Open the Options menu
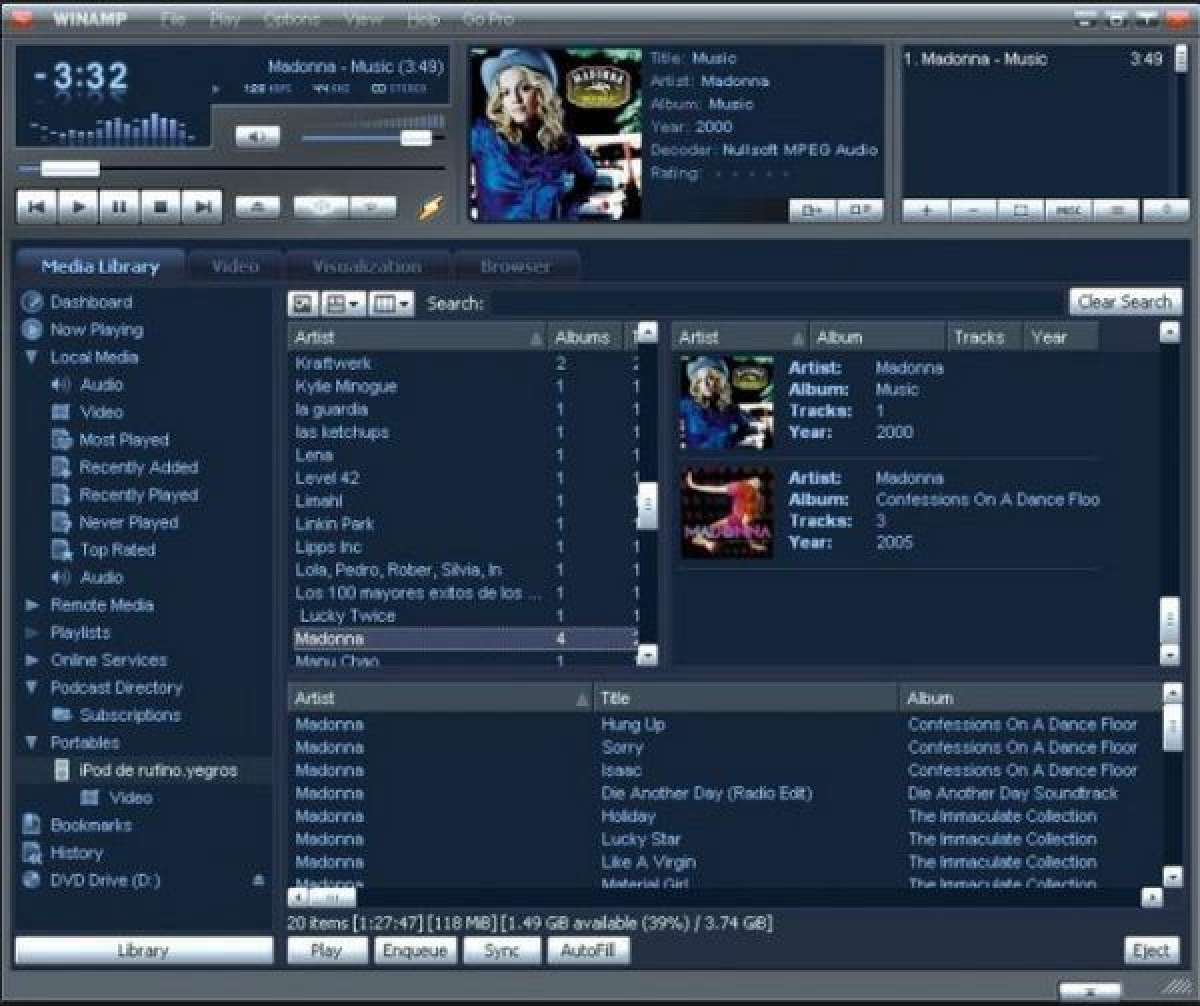1200x1006 pixels. [x=291, y=19]
